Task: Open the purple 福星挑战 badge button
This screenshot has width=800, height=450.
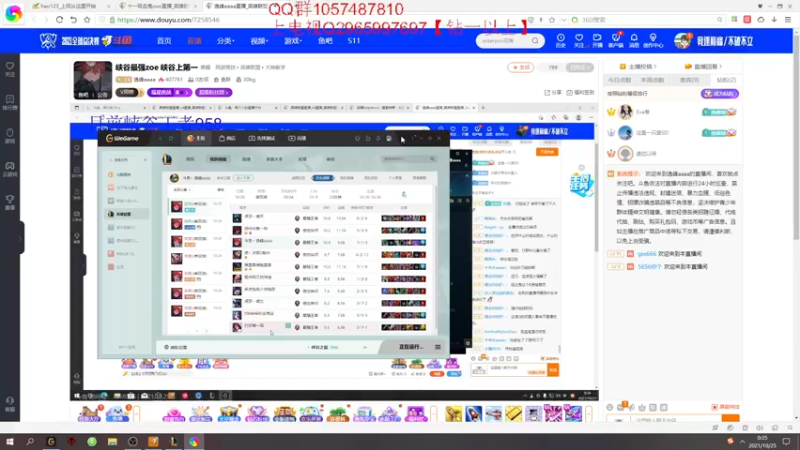Action: [x=169, y=92]
